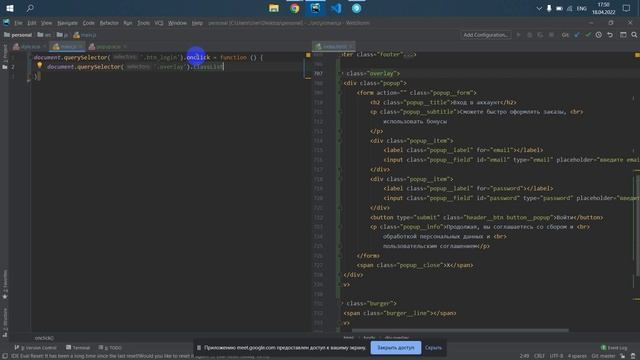
Task: Click the Run (play) toolbar icon
Action: point(519,35)
